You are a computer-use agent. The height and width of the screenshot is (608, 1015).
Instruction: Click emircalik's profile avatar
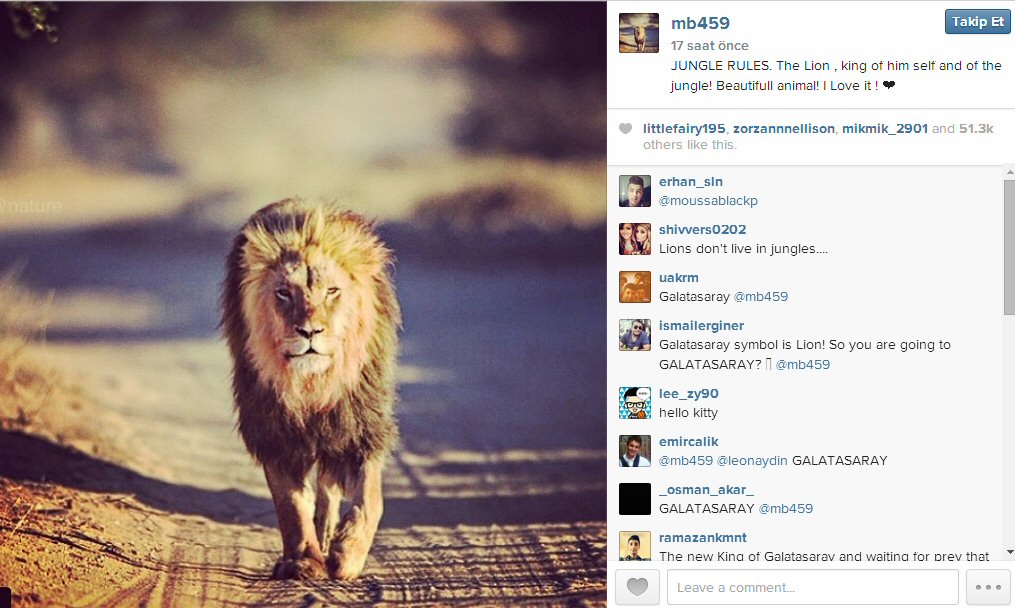coord(635,451)
